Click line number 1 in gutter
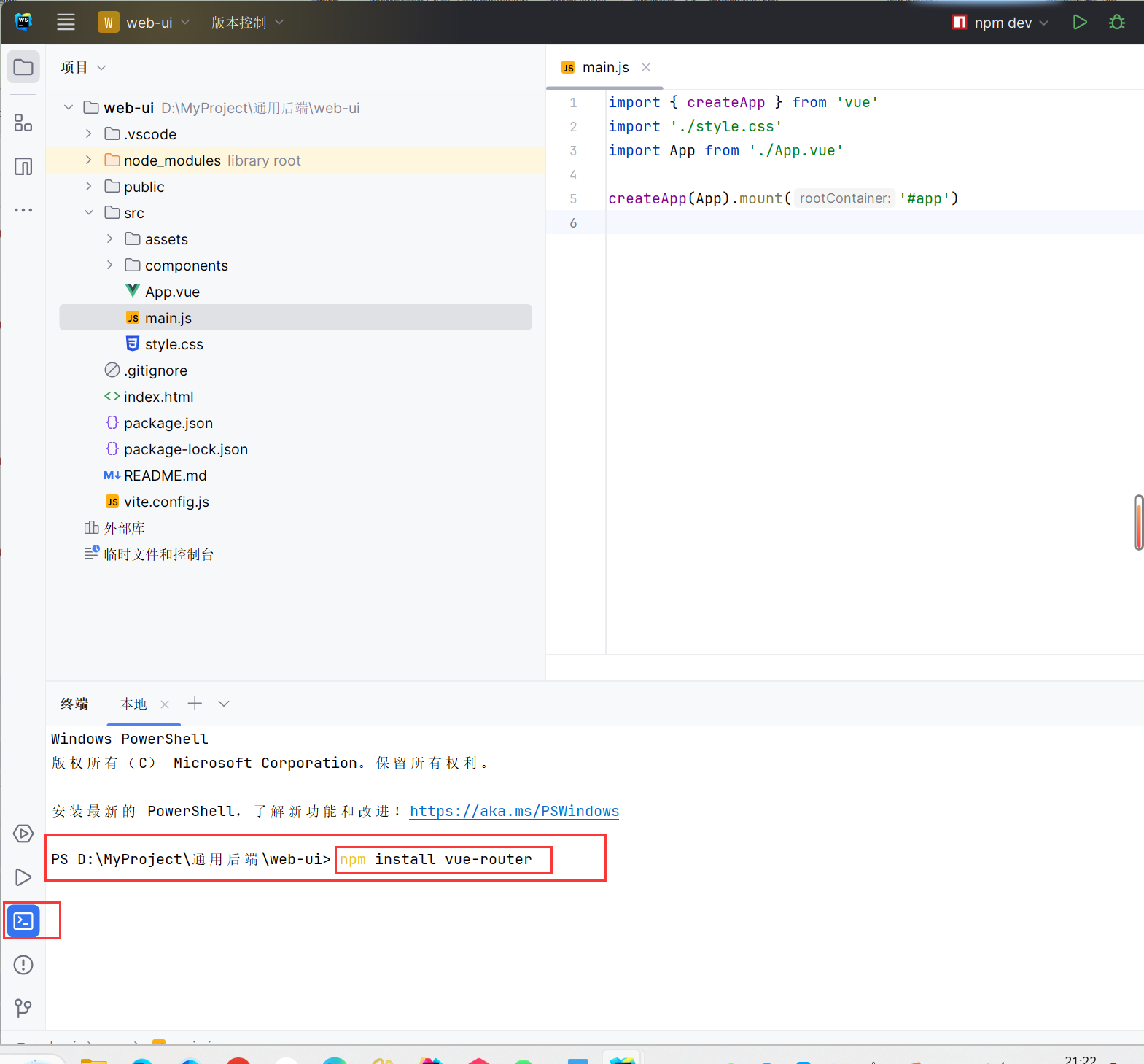This screenshot has height=1064, width=1144. click(573, 102)
